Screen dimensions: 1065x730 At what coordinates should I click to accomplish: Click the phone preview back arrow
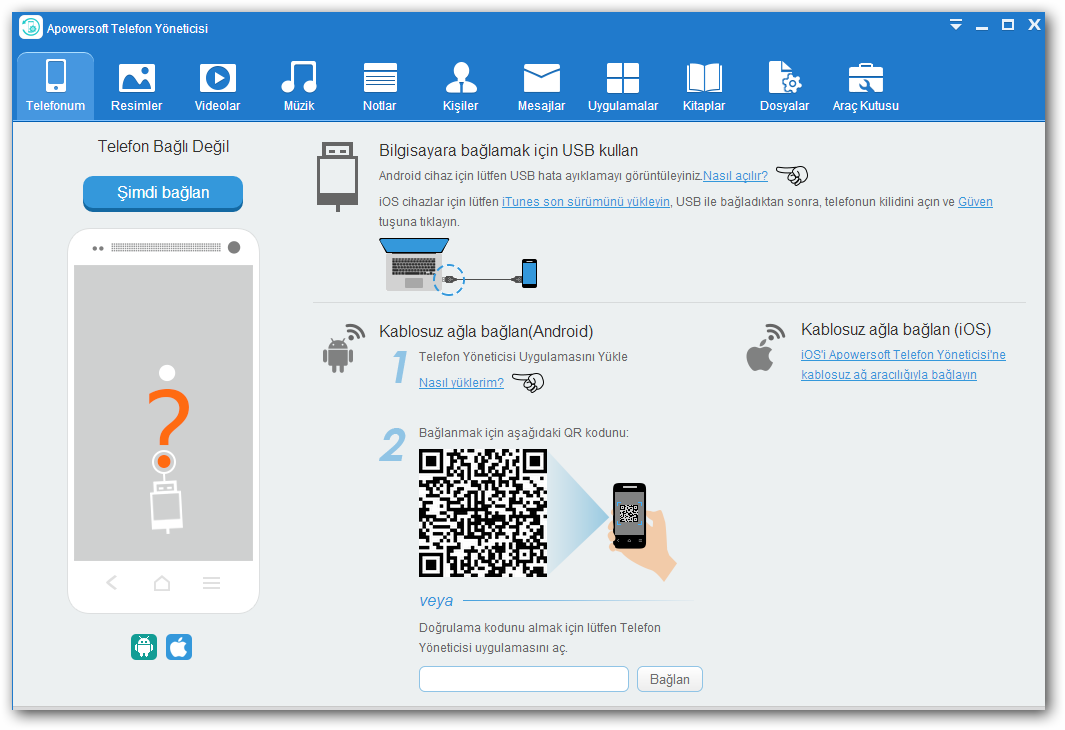tap(112, 583)
